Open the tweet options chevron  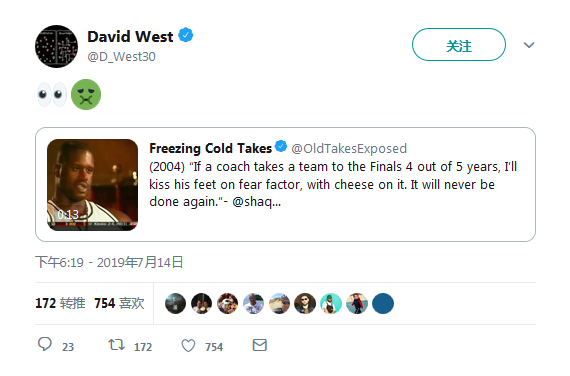(529, 45)
